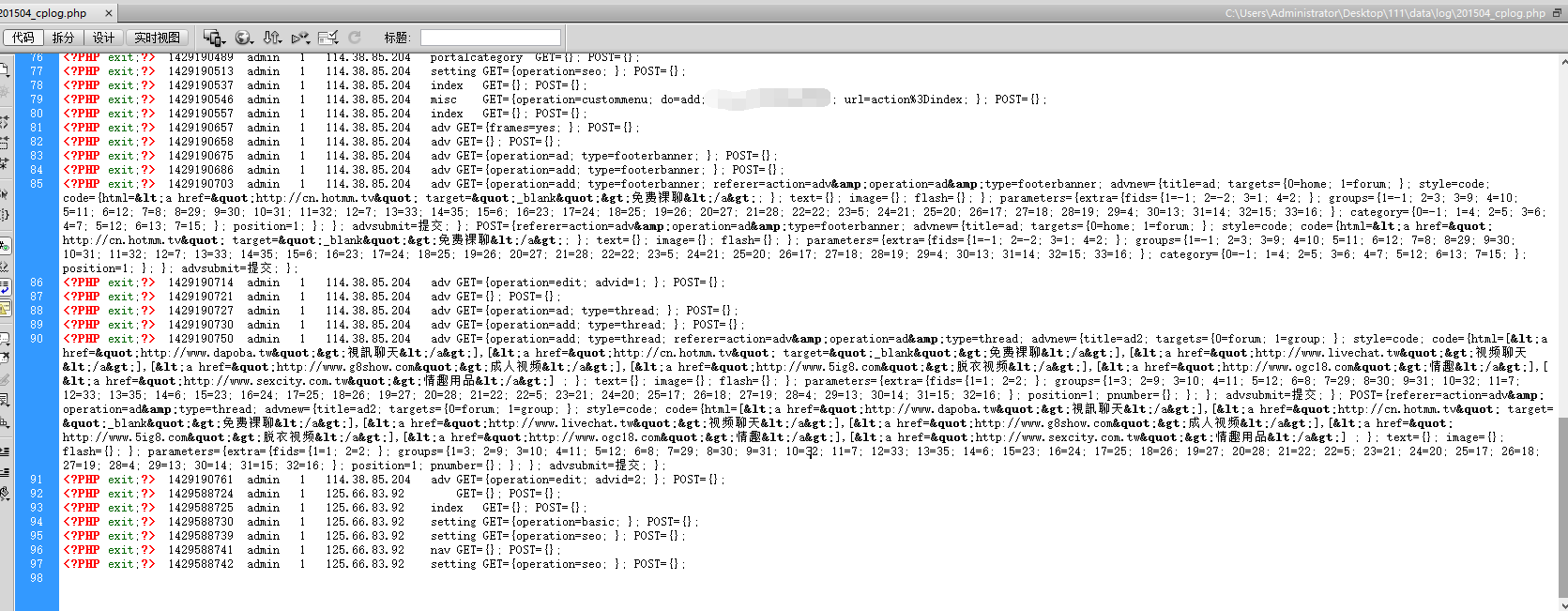Click line number 90 in the gutter

37,339
